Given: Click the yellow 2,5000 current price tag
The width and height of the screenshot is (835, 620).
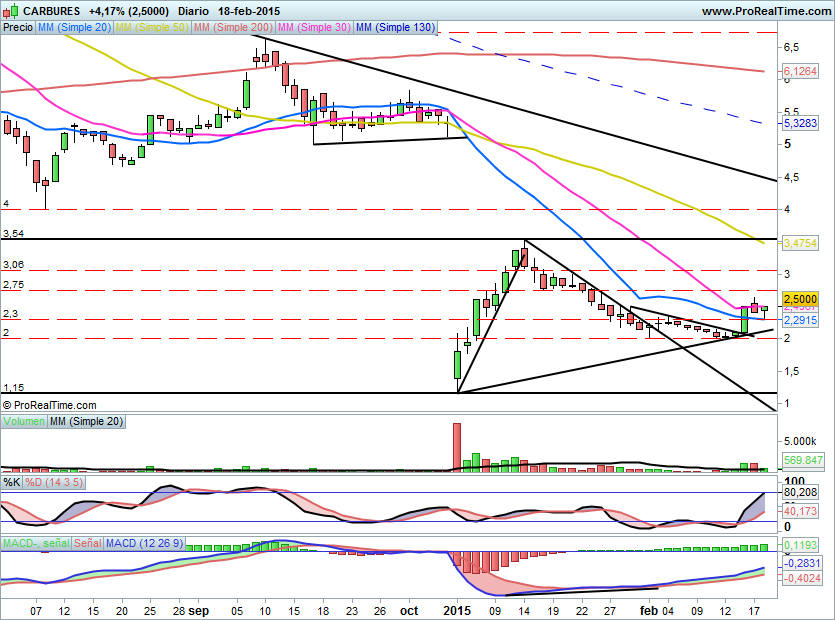Looking at the screenshot, I should [800, 299].
